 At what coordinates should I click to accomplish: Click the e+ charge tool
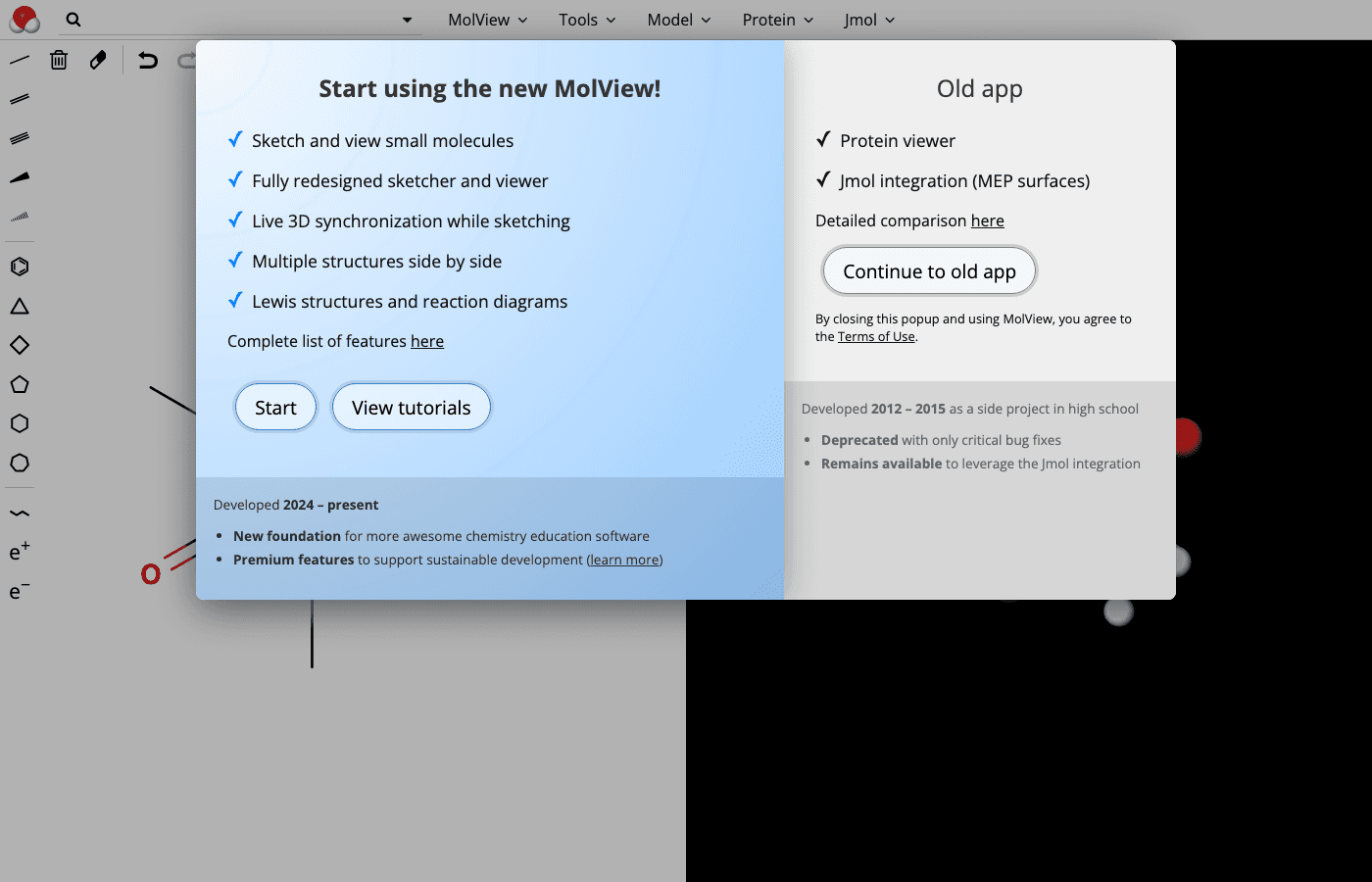click(19, 552)
